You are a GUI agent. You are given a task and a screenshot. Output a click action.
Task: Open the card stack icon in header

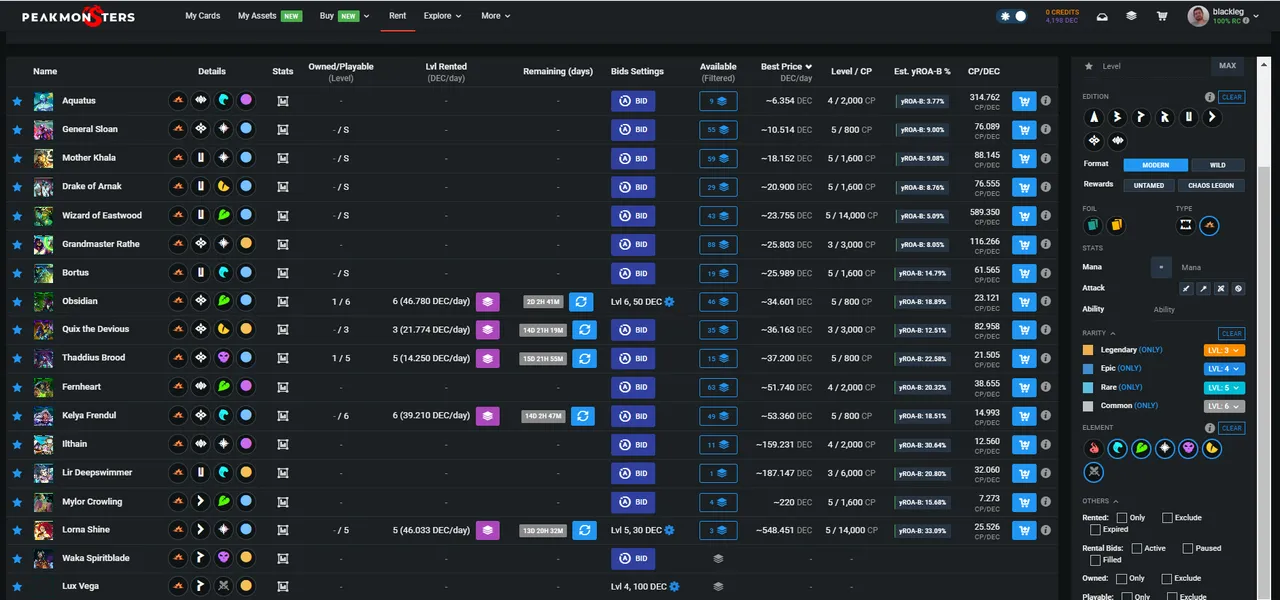(x=1131, y=16)
